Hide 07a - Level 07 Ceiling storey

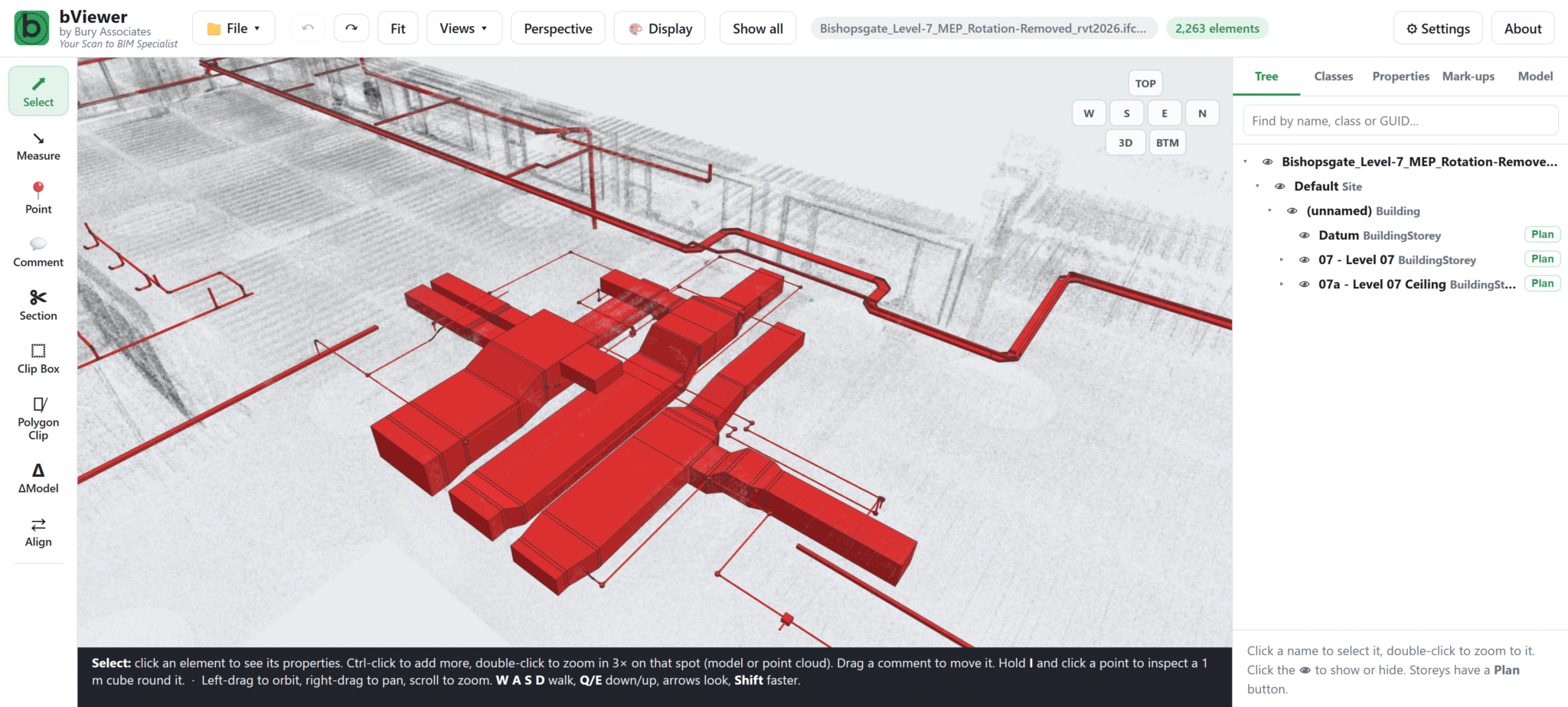[x=1305, y=285]
